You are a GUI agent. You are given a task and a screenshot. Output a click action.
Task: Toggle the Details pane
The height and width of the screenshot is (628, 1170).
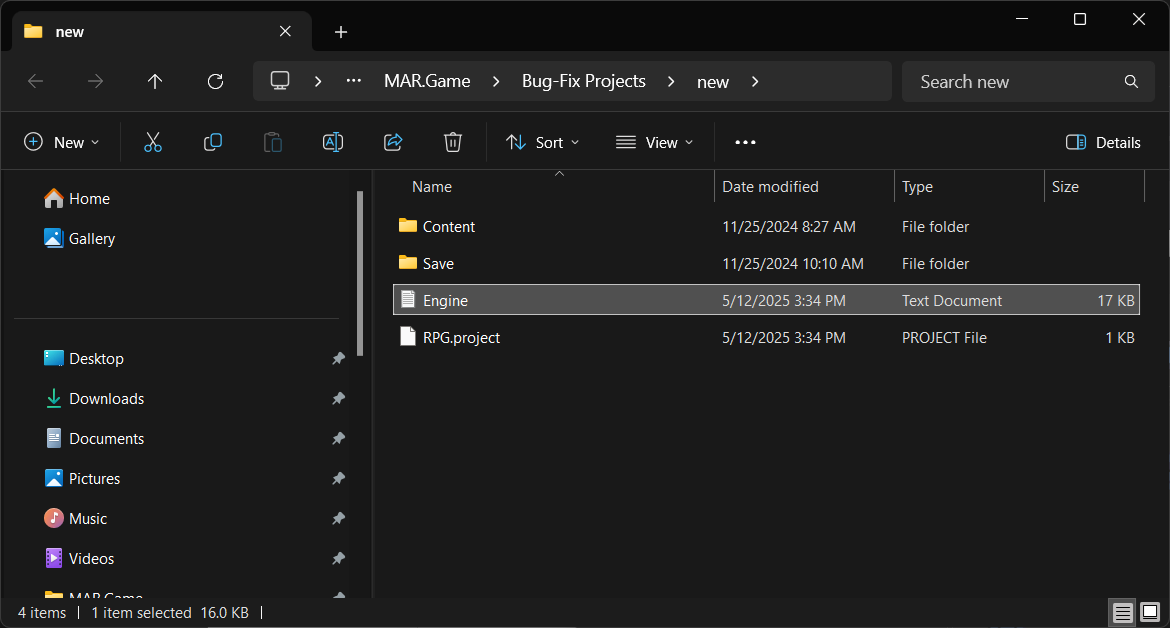pos(1103,142)
